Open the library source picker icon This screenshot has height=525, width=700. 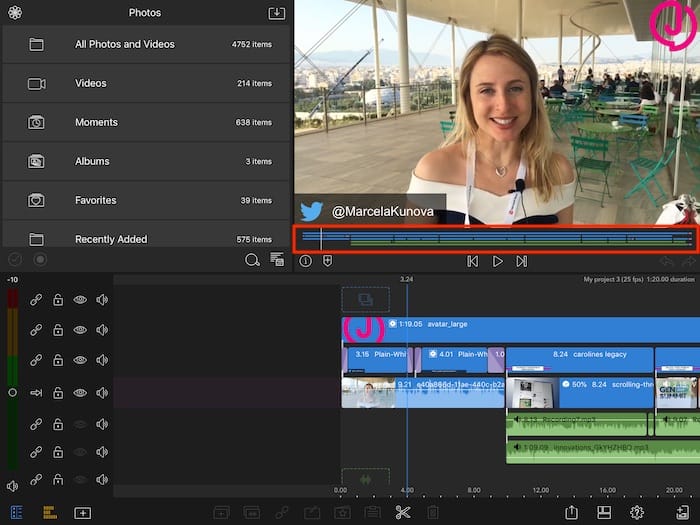click(14, 13)
